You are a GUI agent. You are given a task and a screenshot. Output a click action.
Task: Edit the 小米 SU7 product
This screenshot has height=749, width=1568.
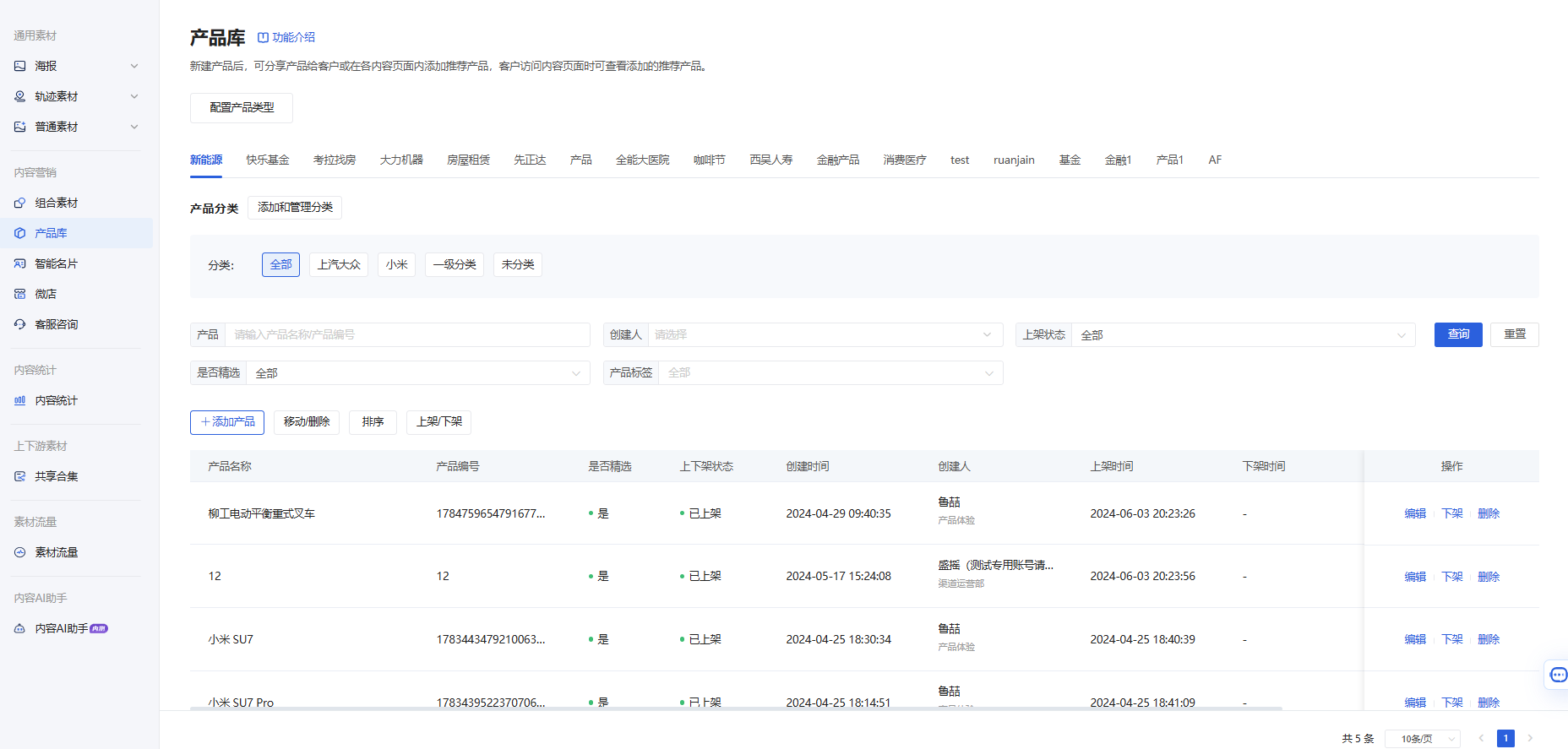coord(1415,639)
